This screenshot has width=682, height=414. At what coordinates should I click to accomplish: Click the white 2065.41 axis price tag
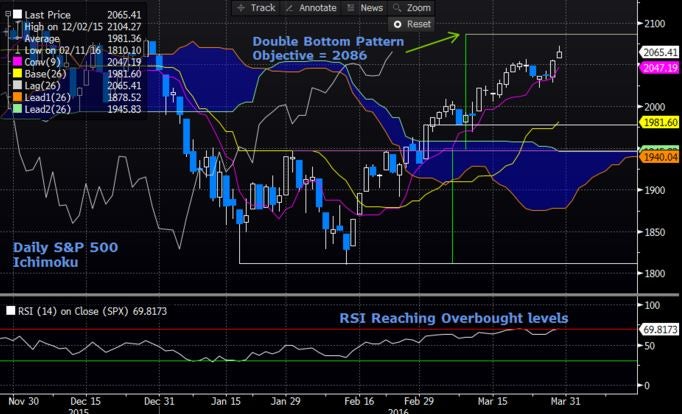click(660, 53)
